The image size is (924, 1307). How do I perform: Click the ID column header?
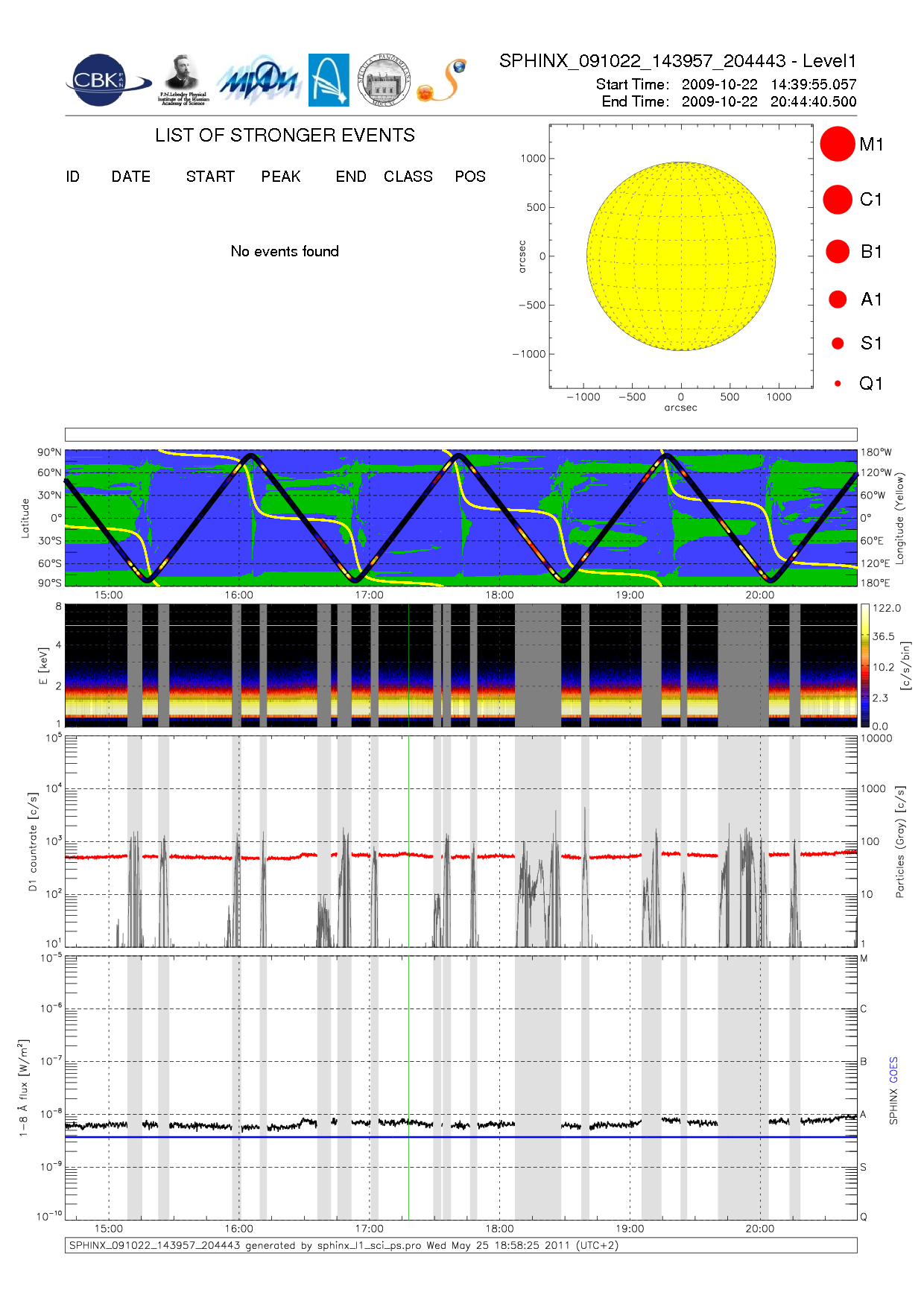click(72, 177)
